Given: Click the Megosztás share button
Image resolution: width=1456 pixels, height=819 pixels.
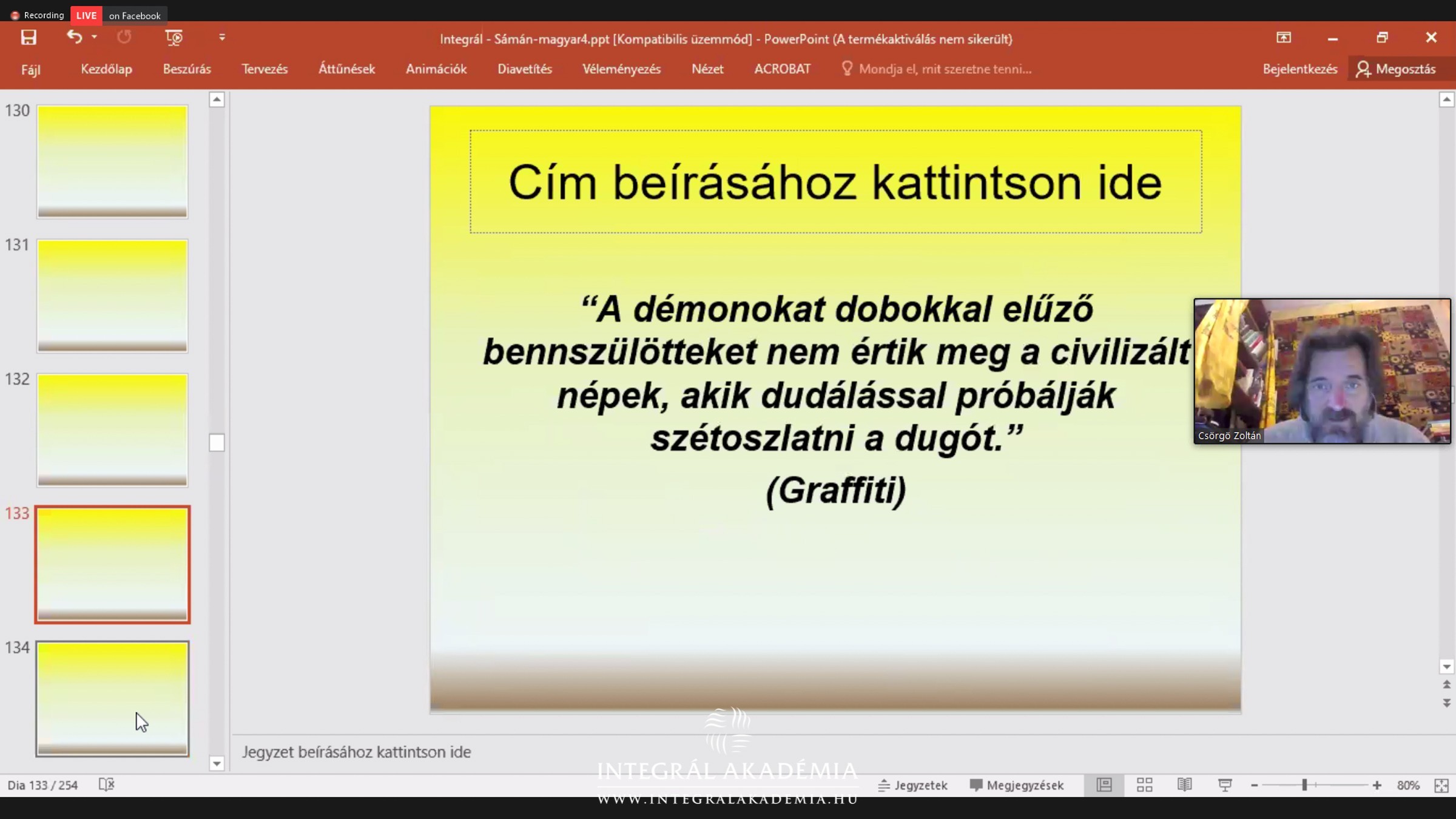Looking at the screenshot, I should 1398,69.
